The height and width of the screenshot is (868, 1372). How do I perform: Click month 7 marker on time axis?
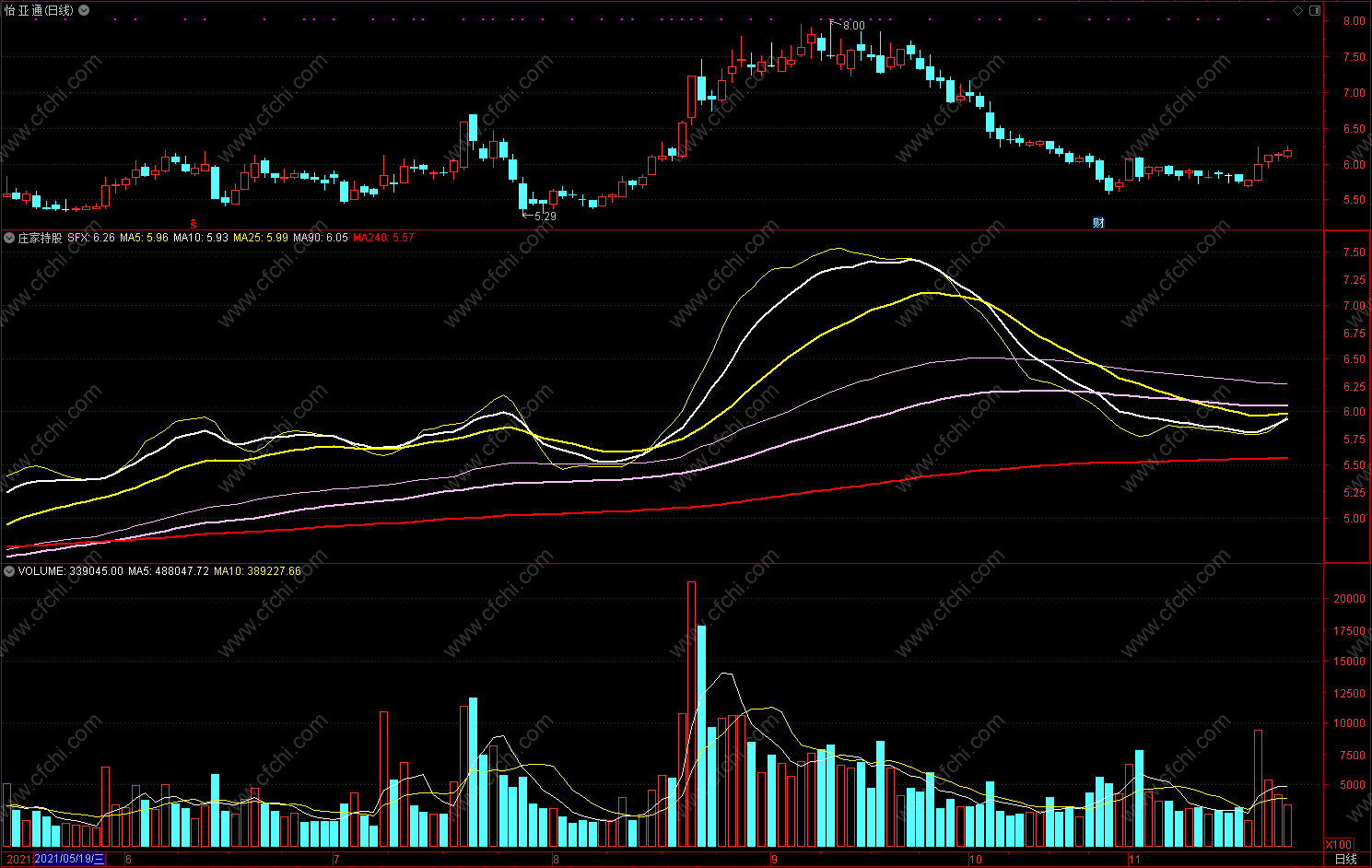click(x=336, y=860)
